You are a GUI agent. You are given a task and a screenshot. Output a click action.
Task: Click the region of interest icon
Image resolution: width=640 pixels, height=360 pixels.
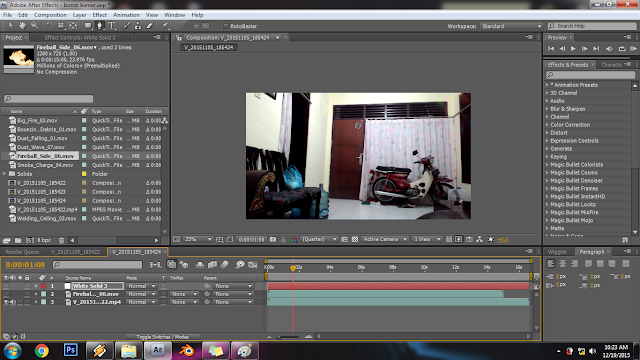pos(230,240)
